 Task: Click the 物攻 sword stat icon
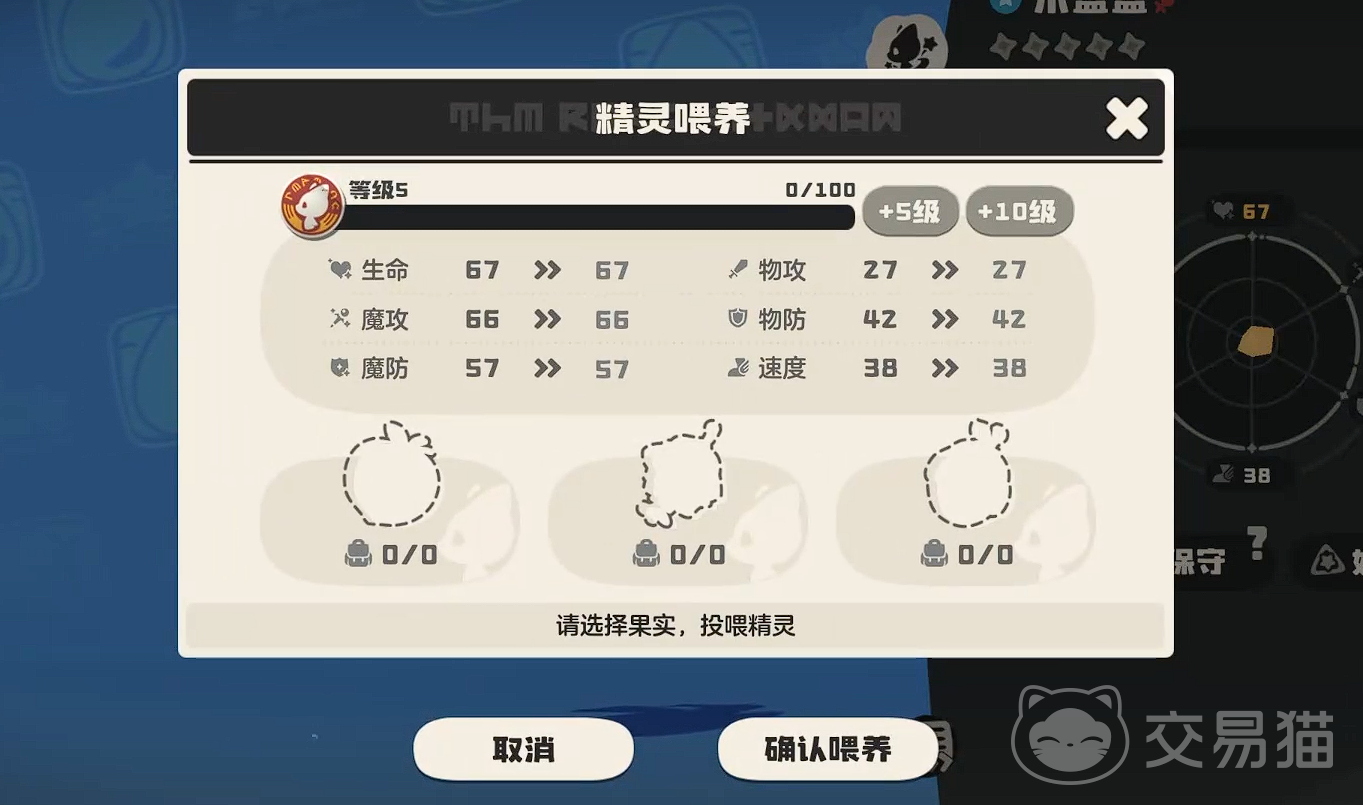(738, 269)
